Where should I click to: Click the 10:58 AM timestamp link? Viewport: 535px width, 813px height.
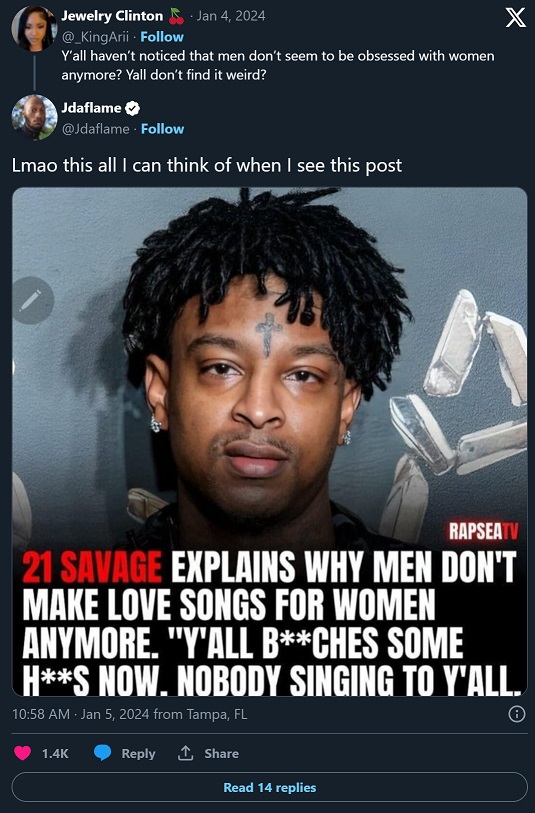point(40,714)
